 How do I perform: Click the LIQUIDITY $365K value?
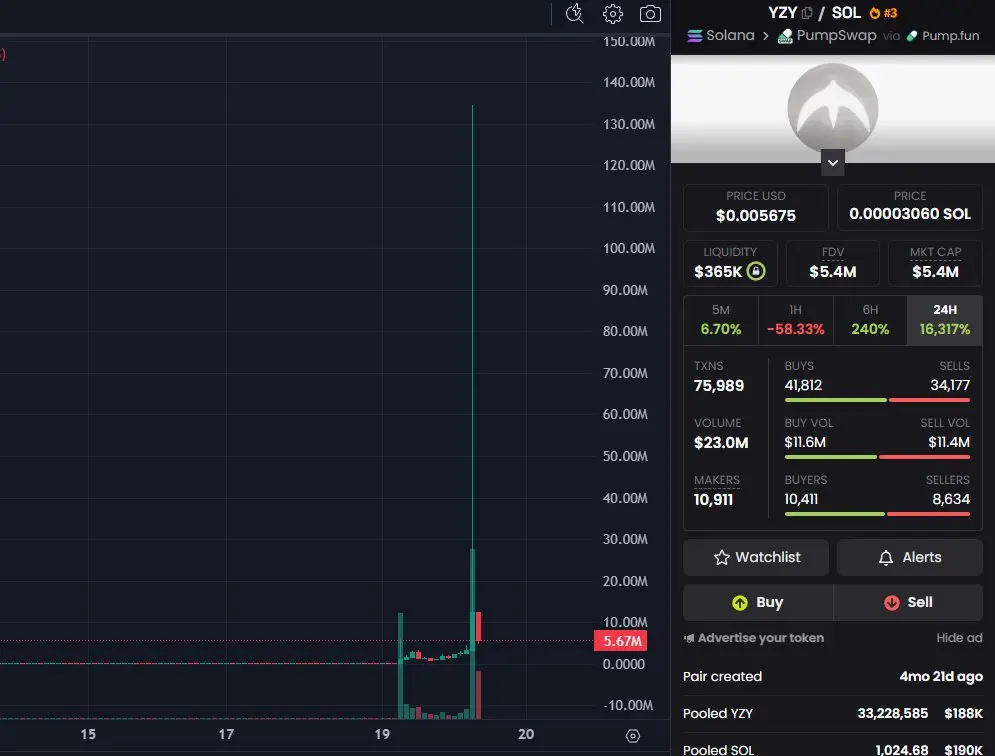[718, 272]
